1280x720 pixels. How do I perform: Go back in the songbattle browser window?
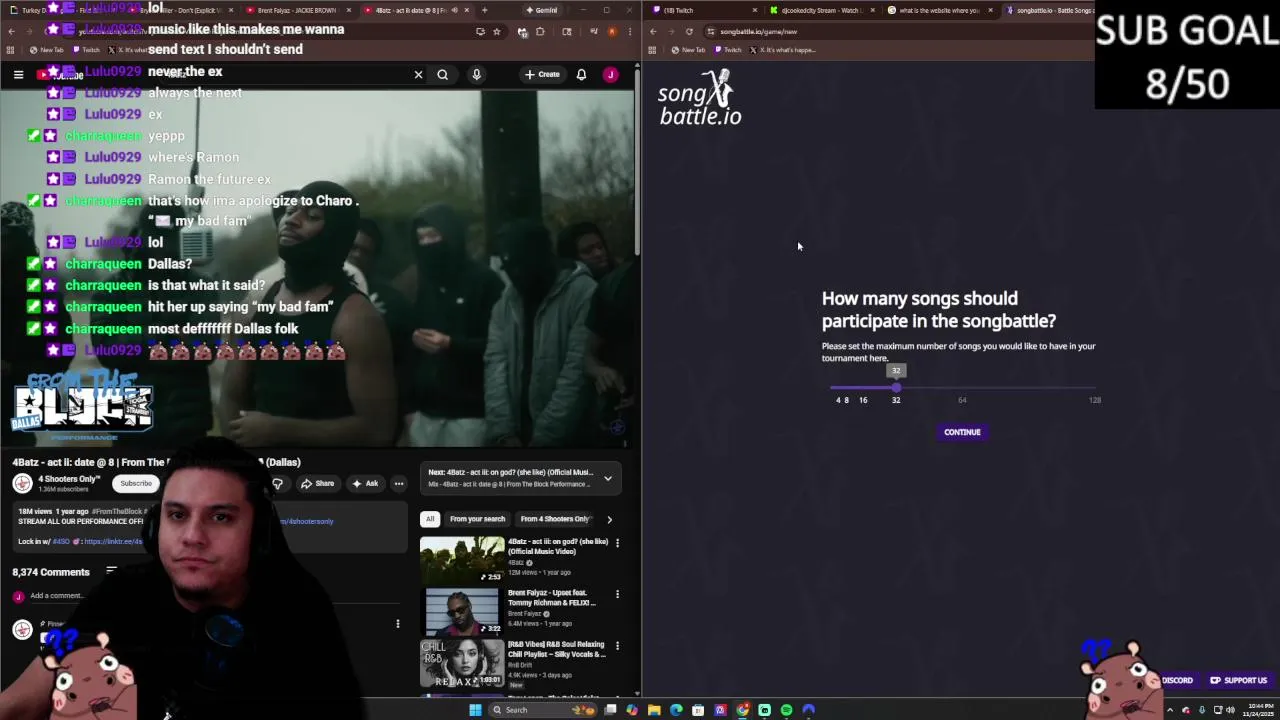click(x=653, y=31)
